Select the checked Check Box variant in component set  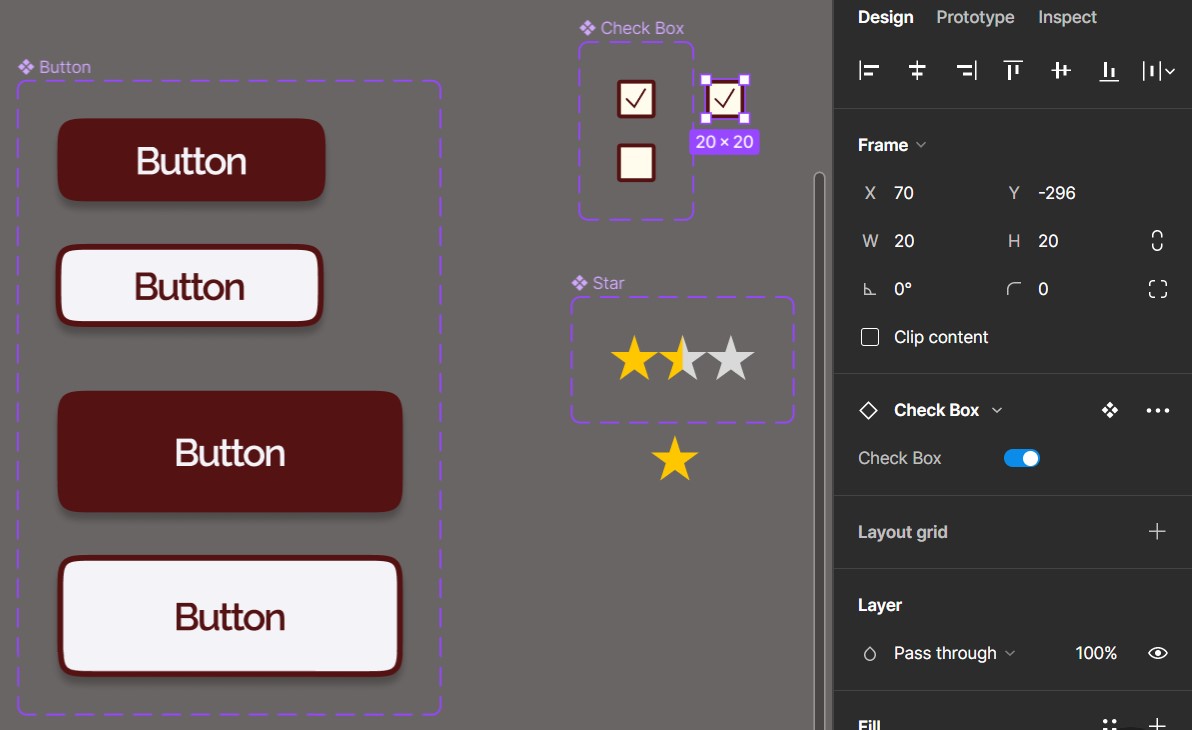[636, 99]
